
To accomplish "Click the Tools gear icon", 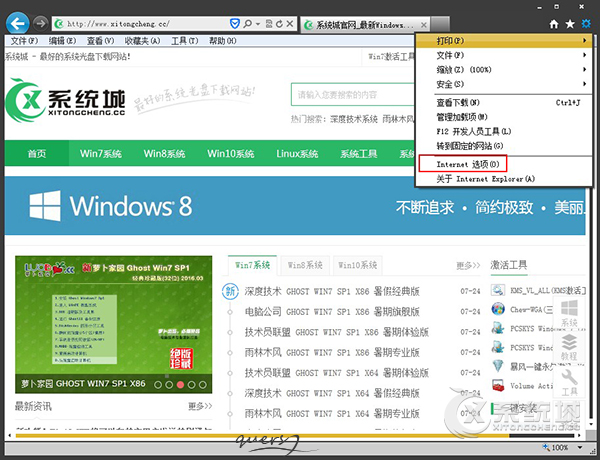I will pyautogui.click(x=586, y=24).
